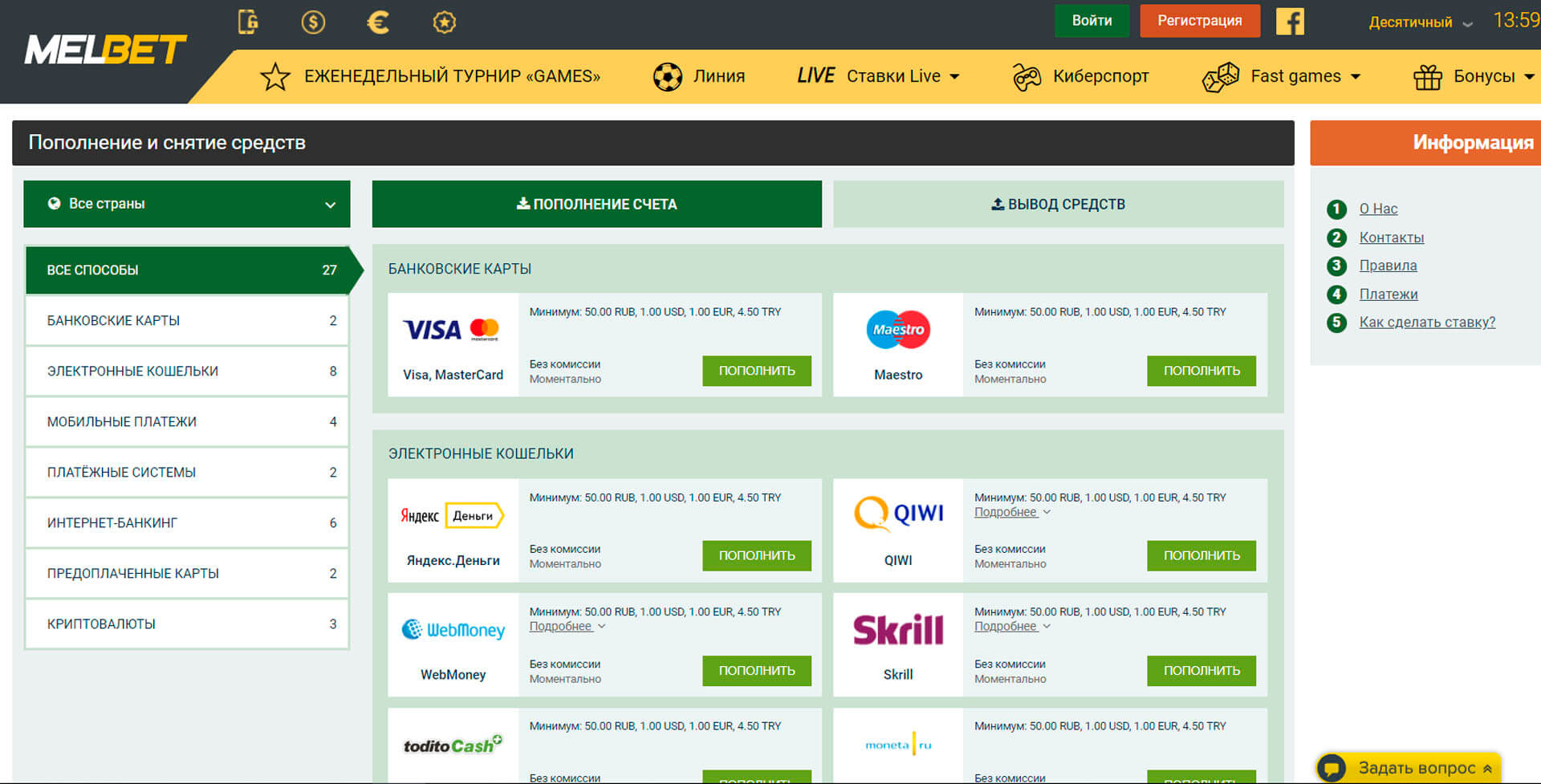Click the chat bubble icon in Задать вопрос
The width and height of the screenshot is (1541, 784).
pos(1331,768)
